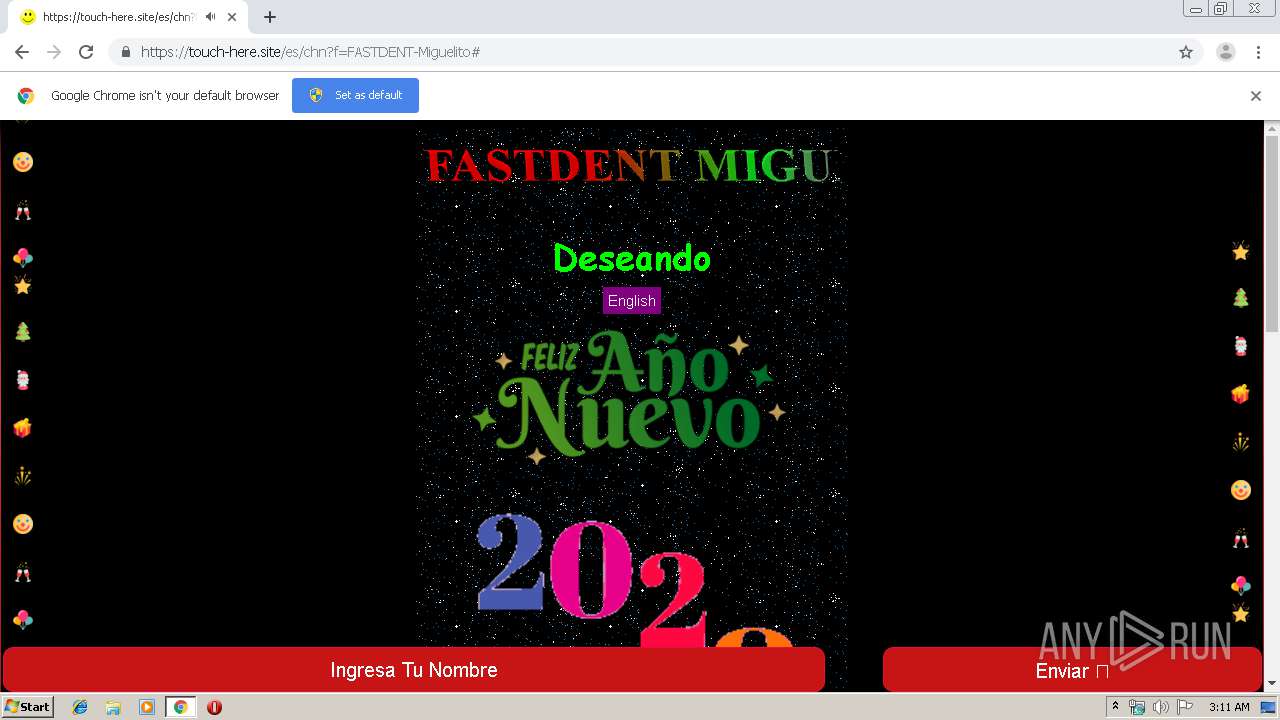Click the Feliz Año Nuevo image
This screenshot has width=1280, height=720.
(x=629, y=397)
